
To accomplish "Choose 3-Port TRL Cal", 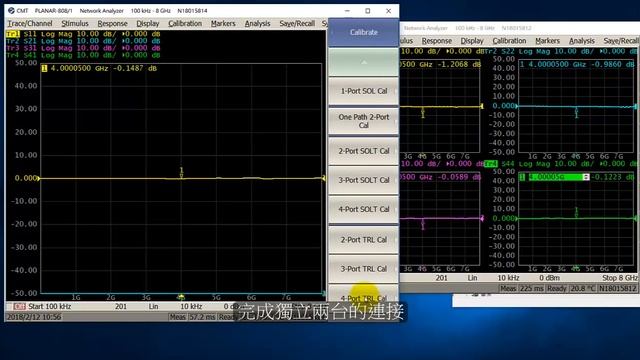I will click(363, 269).
